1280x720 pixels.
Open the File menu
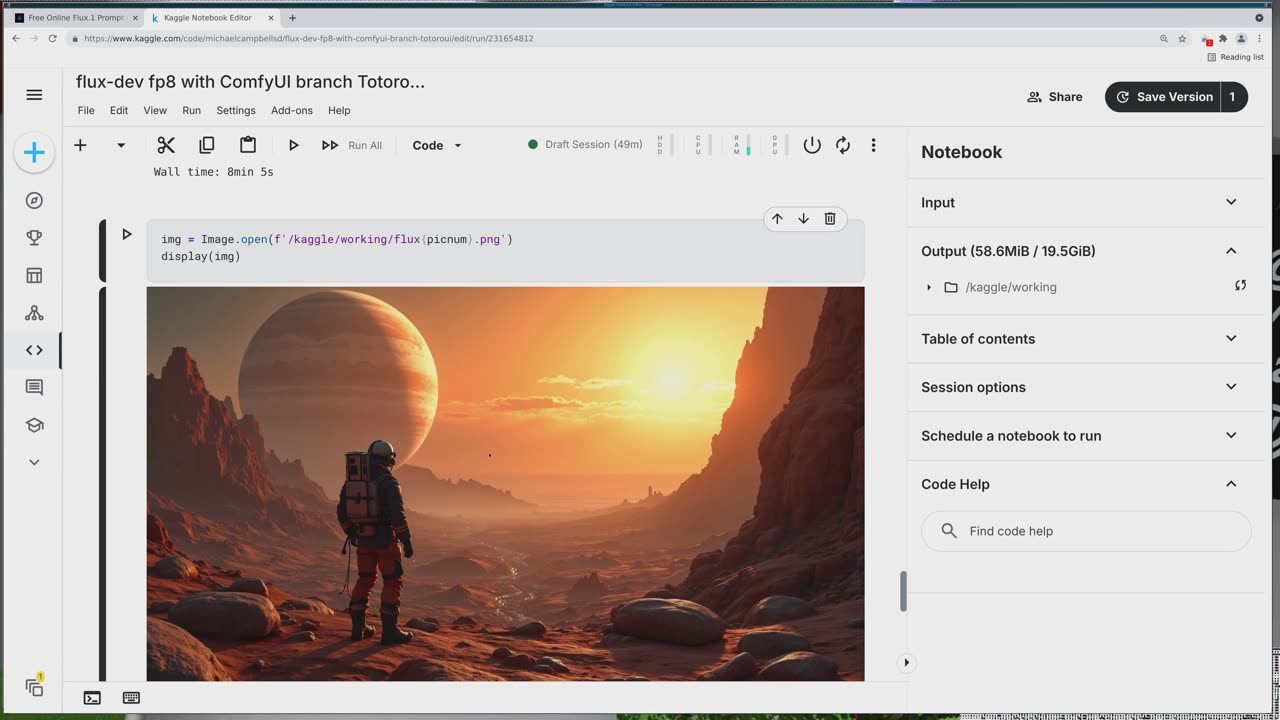(x=86, y=110)
